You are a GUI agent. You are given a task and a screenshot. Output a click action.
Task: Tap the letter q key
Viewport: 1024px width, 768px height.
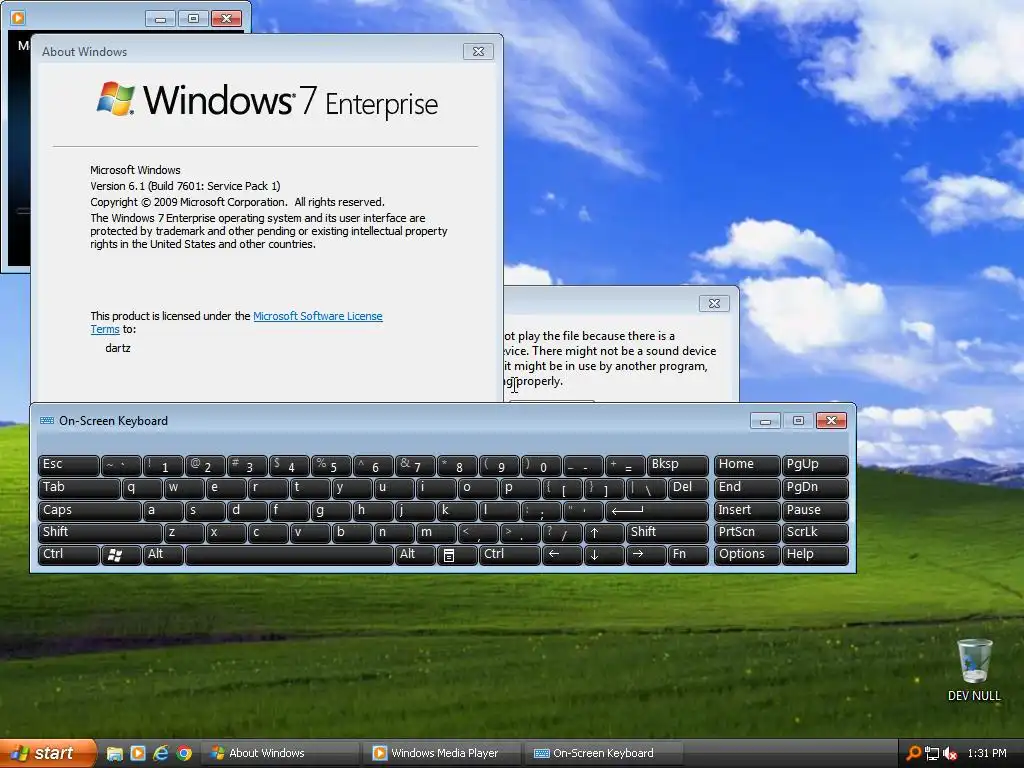click(142, 488)
